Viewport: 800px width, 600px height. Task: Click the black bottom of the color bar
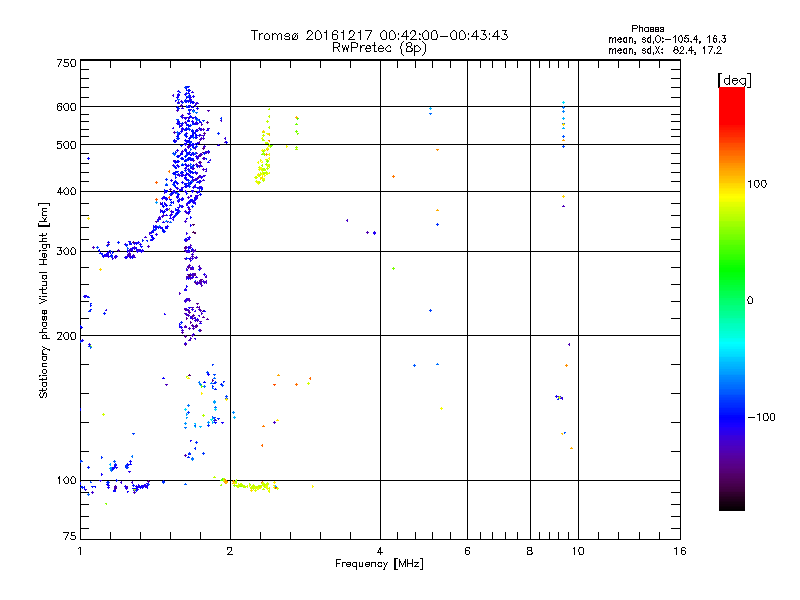732,504
